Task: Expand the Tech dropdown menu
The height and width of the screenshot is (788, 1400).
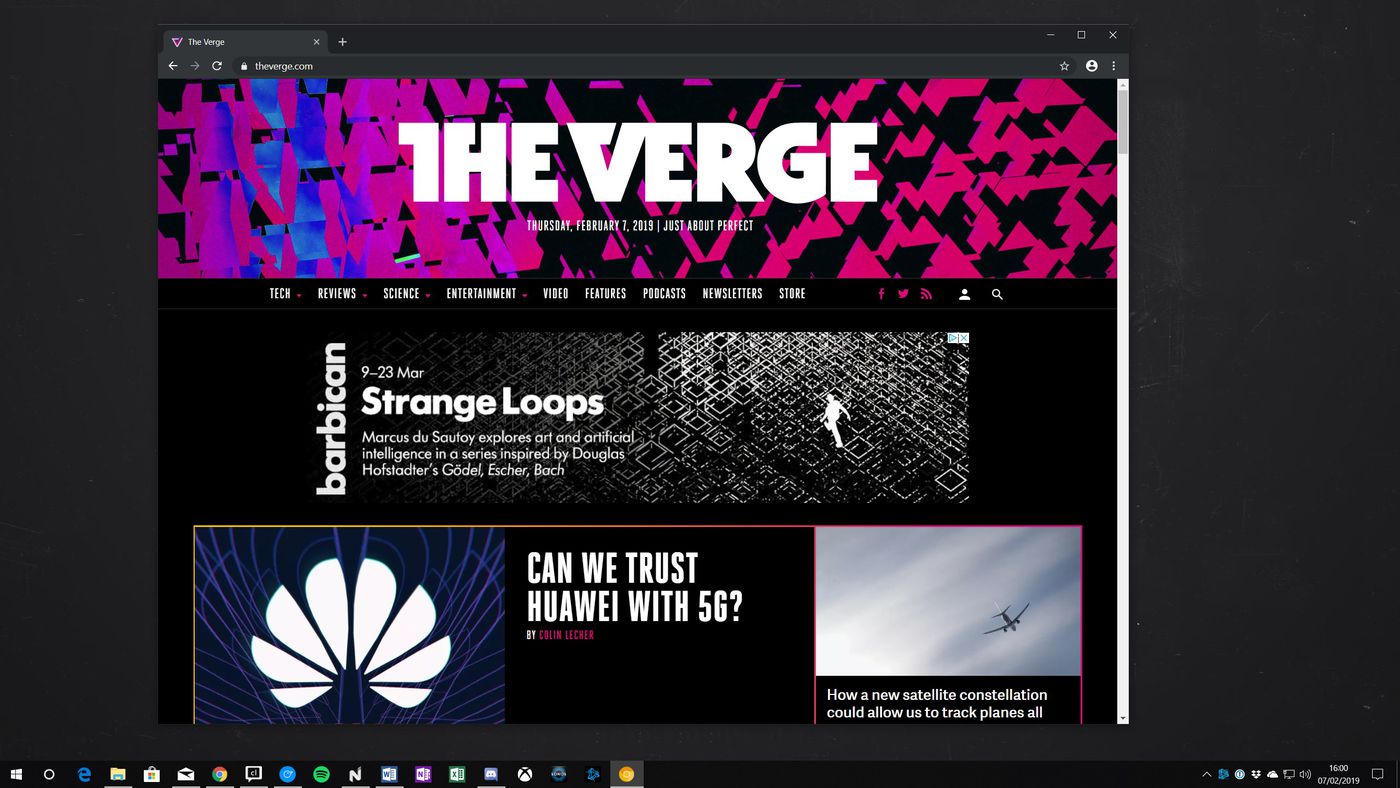Action: [x=285, y=294]
